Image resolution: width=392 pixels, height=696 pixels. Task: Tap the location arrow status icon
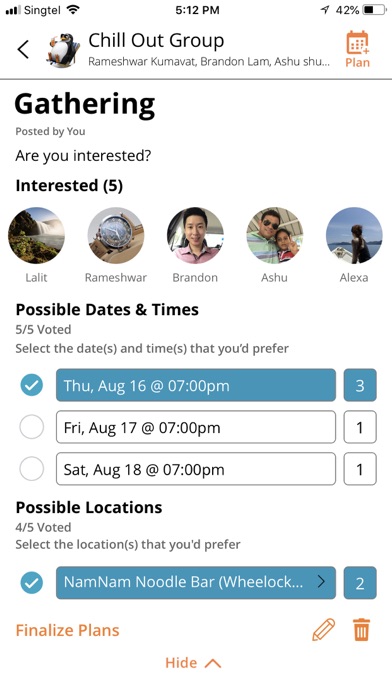[x=324, y=10]
